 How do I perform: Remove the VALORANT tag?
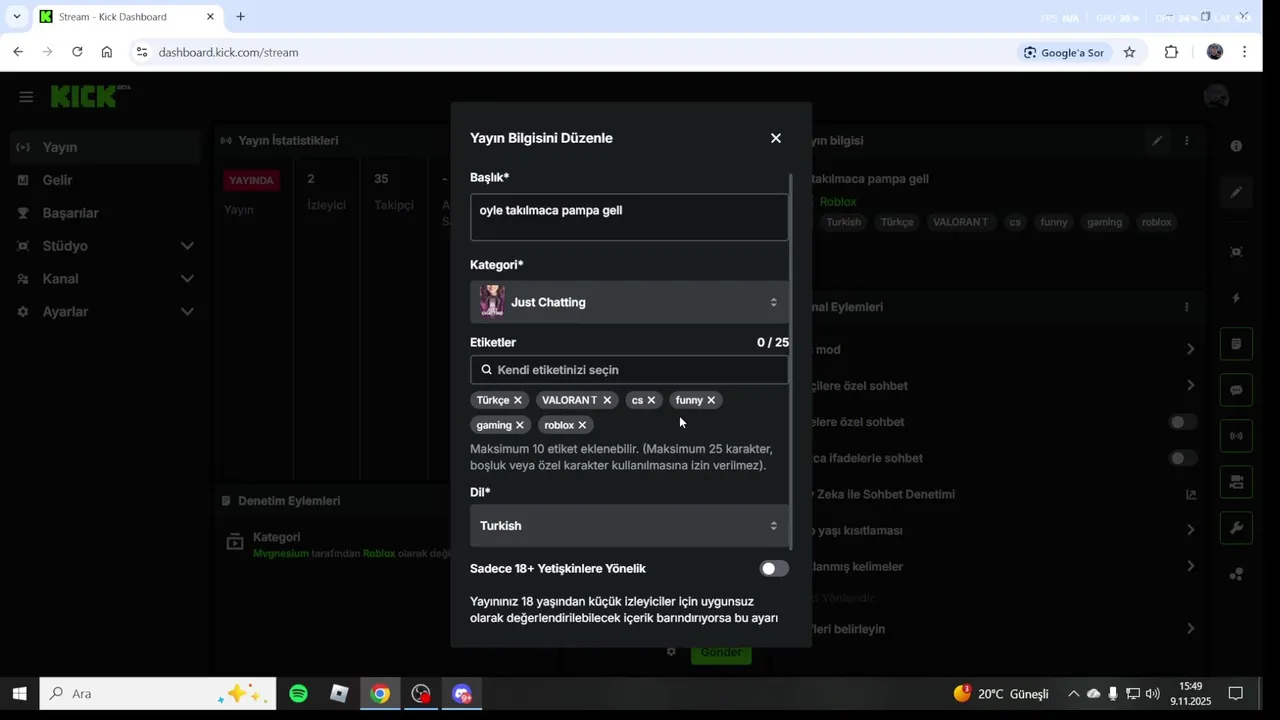point(607,400)
